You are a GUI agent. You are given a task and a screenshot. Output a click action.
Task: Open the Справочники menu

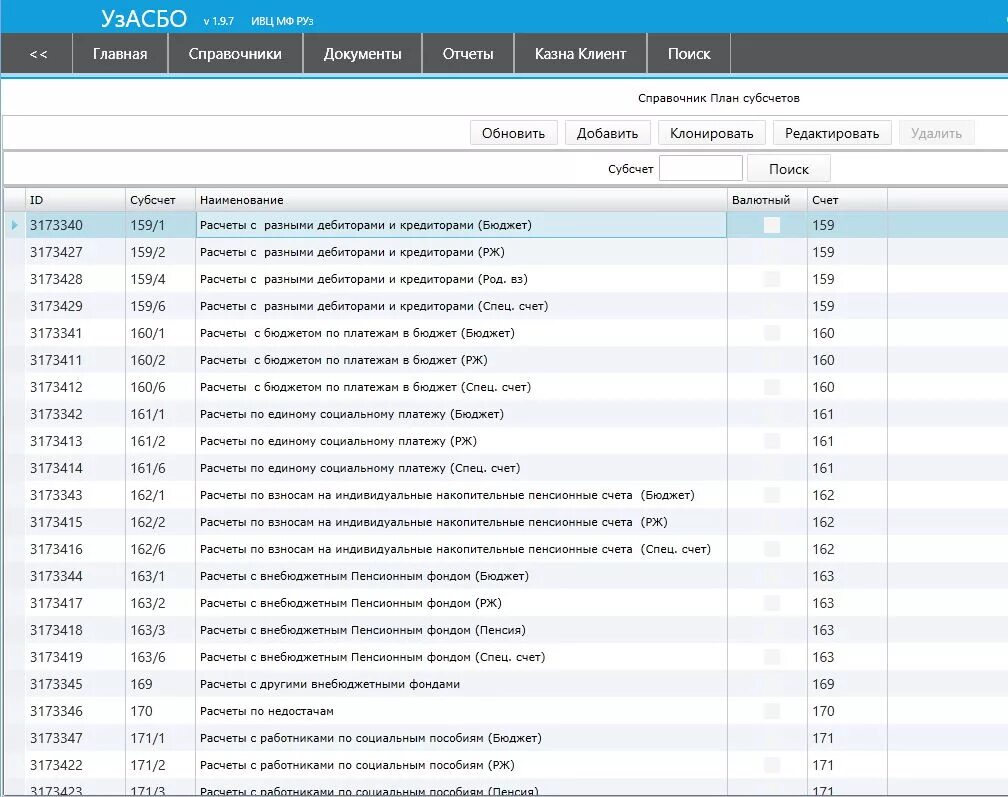point(235,54)
